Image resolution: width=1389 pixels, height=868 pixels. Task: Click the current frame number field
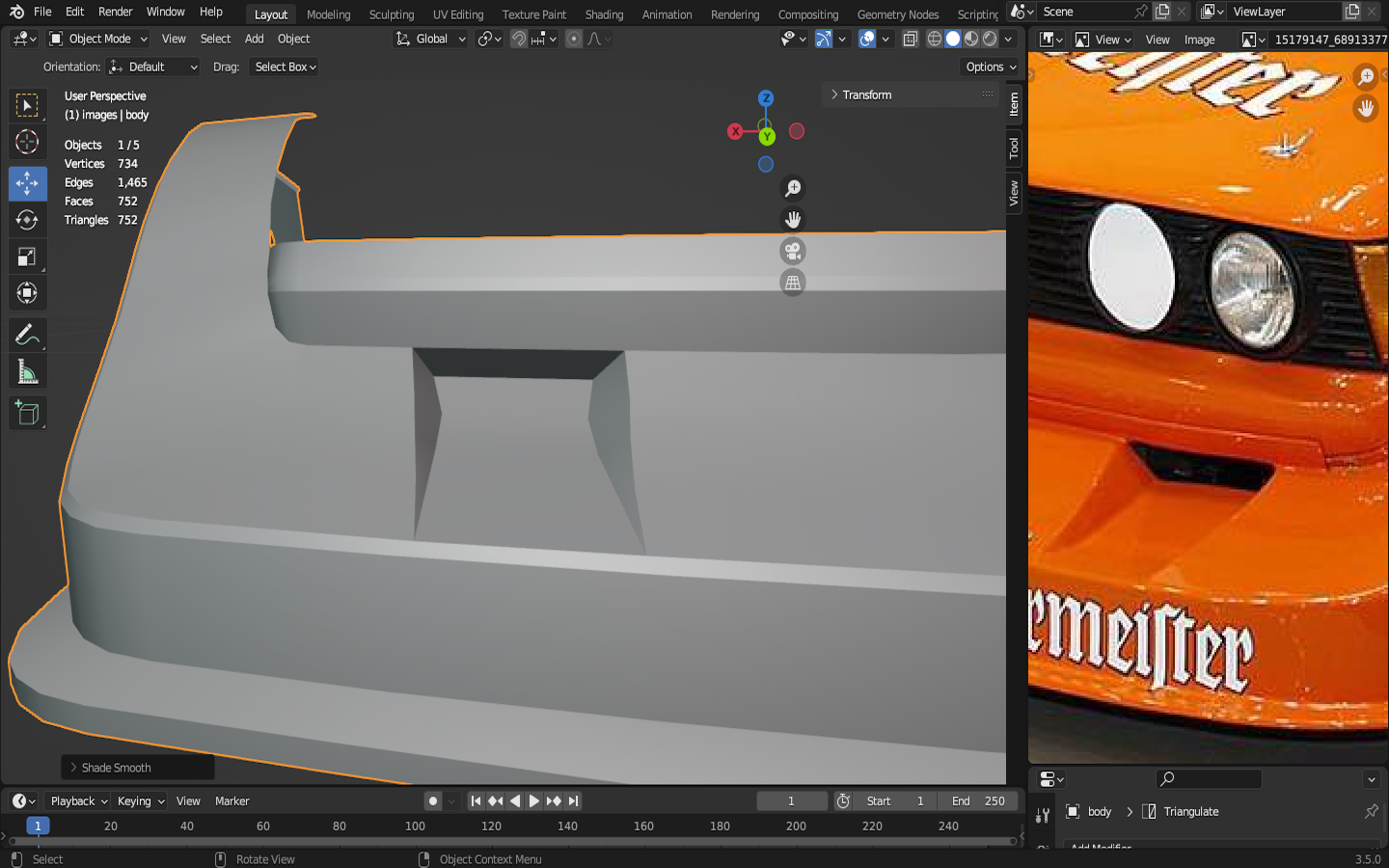(x=792, y=800)
